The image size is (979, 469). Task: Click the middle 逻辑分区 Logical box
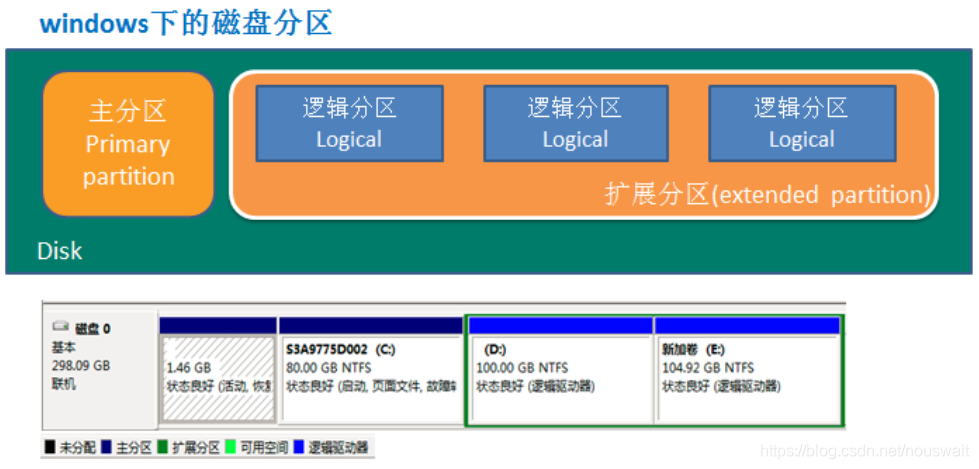(x=576, y=124)
